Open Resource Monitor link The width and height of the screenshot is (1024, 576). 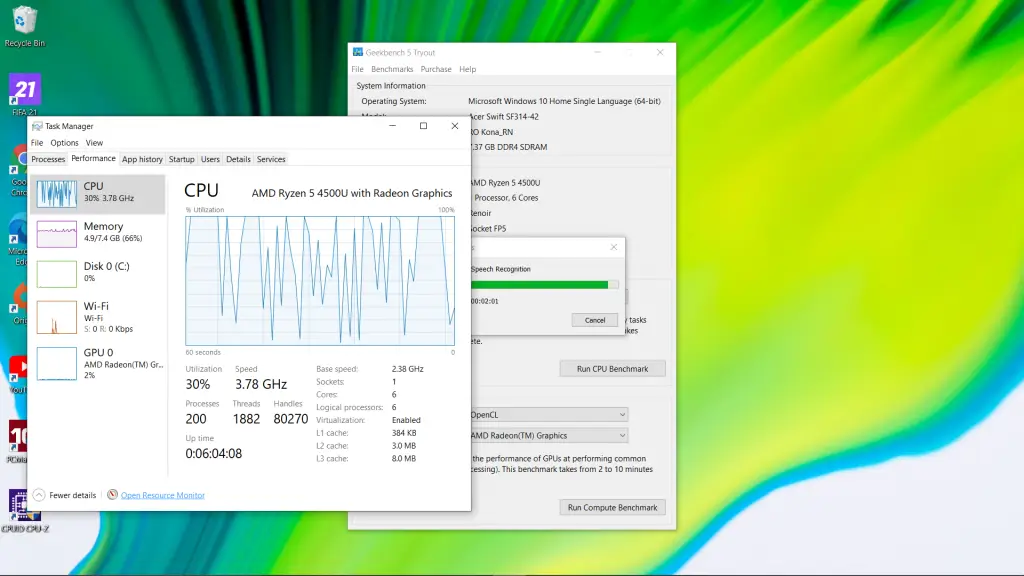[x=163, y=495]
